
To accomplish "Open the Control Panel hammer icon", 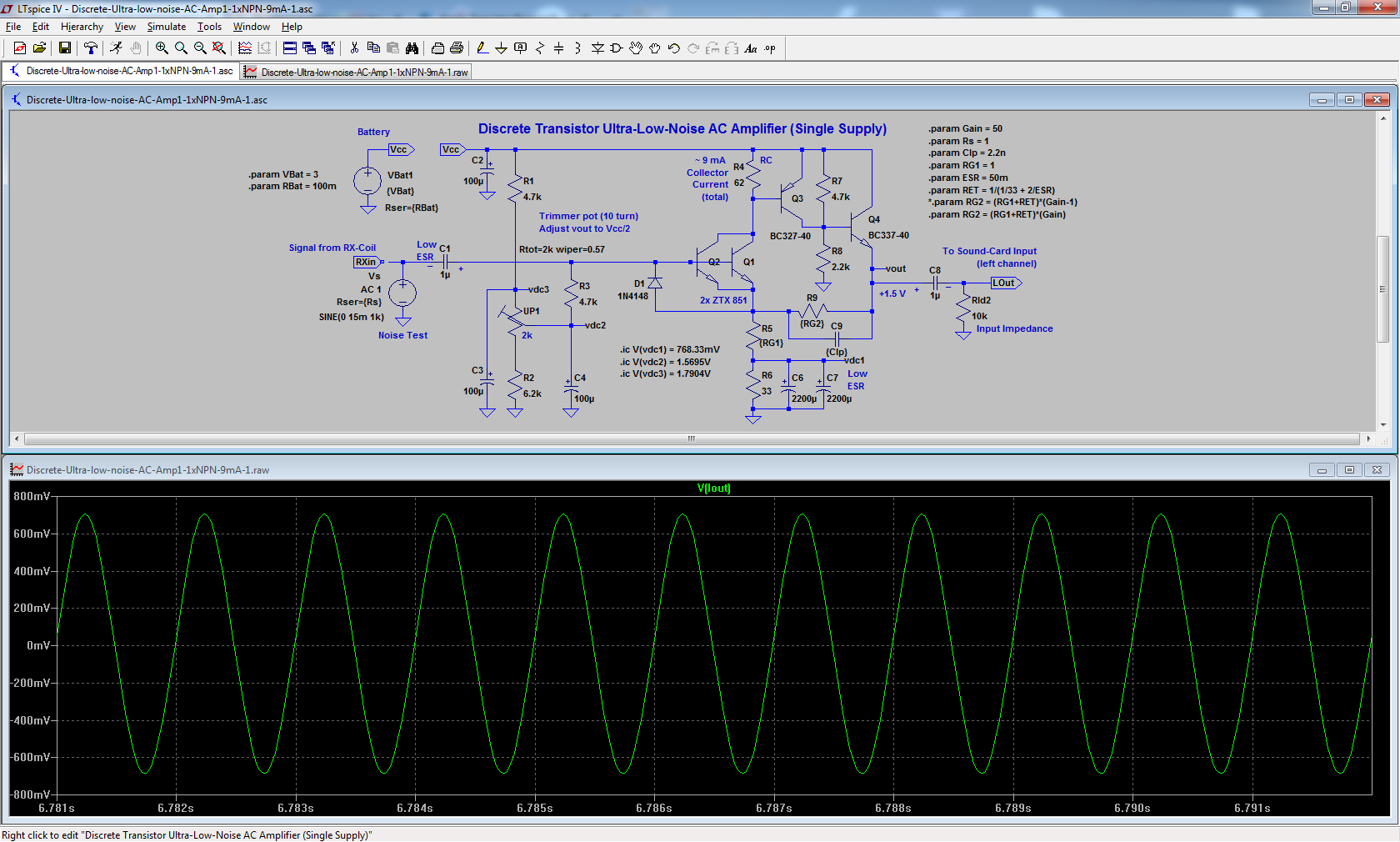I will coord(91,48).
